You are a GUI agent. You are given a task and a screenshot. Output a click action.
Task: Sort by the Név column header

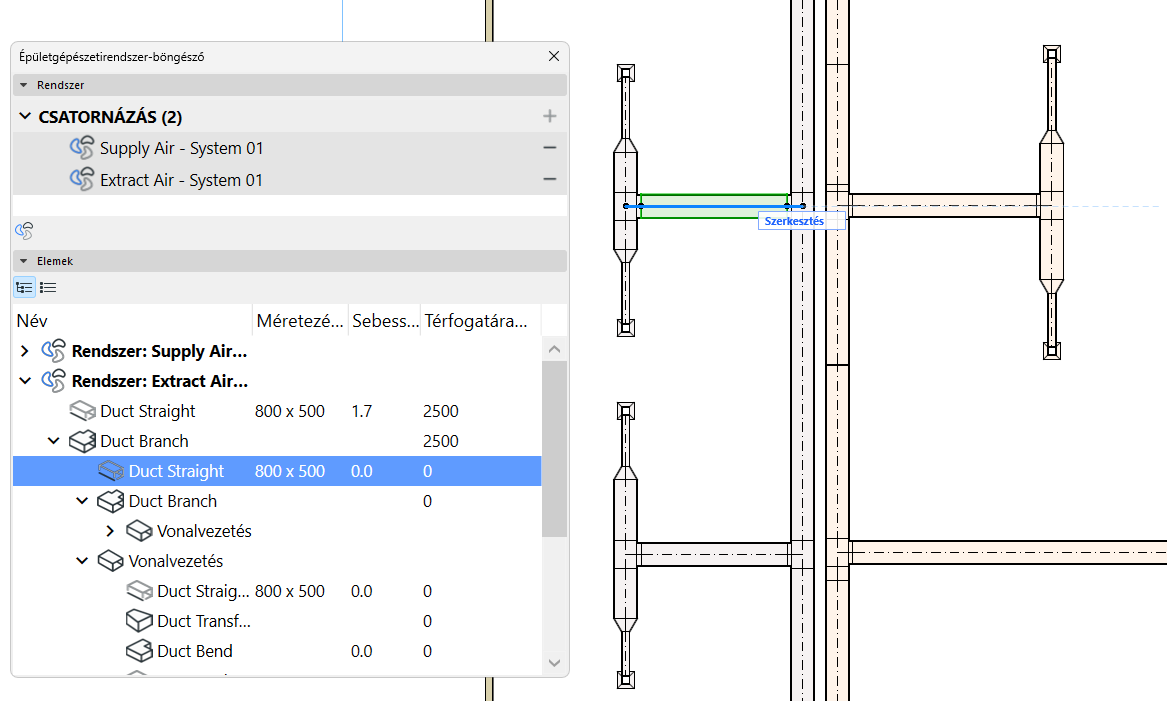[132, 321]
